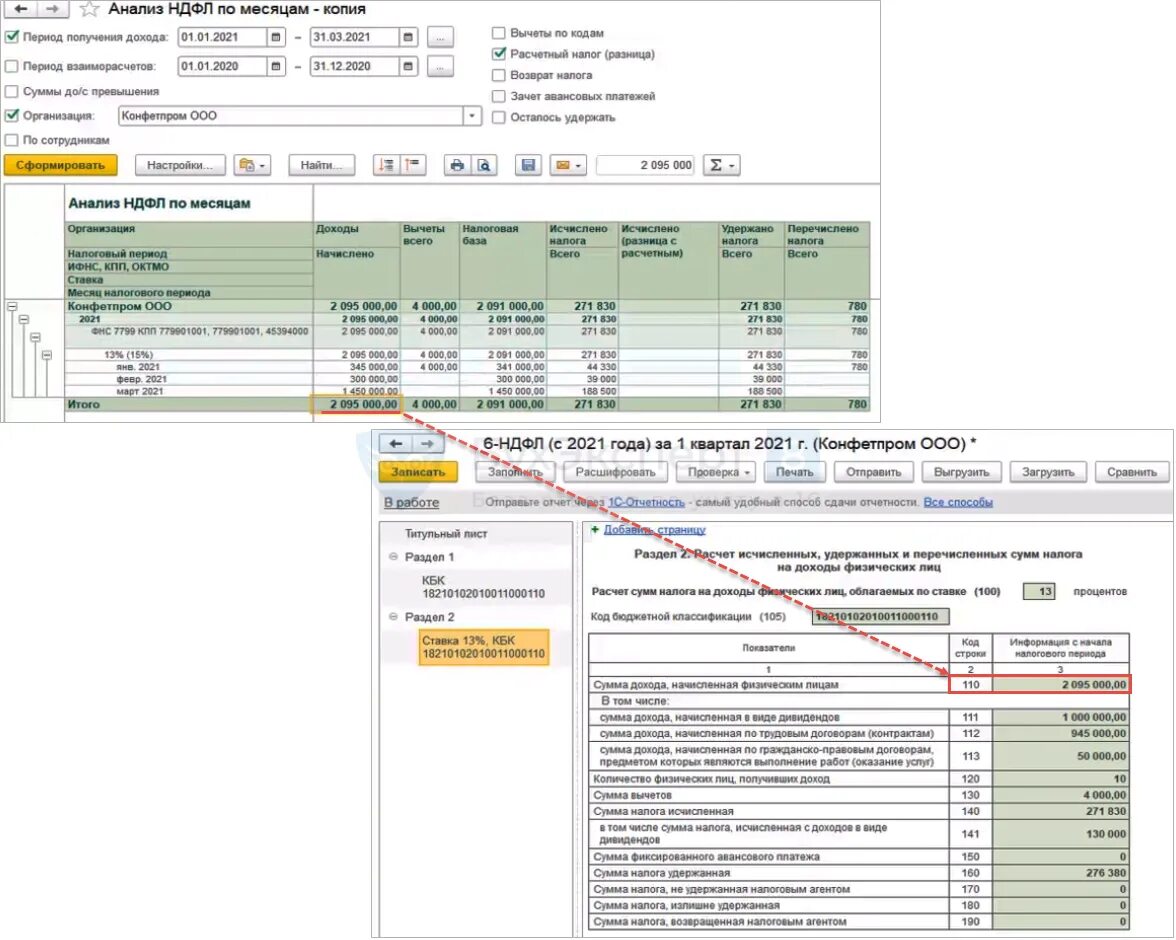Enable Осталось удержать checkbox

tap(498, 117)
